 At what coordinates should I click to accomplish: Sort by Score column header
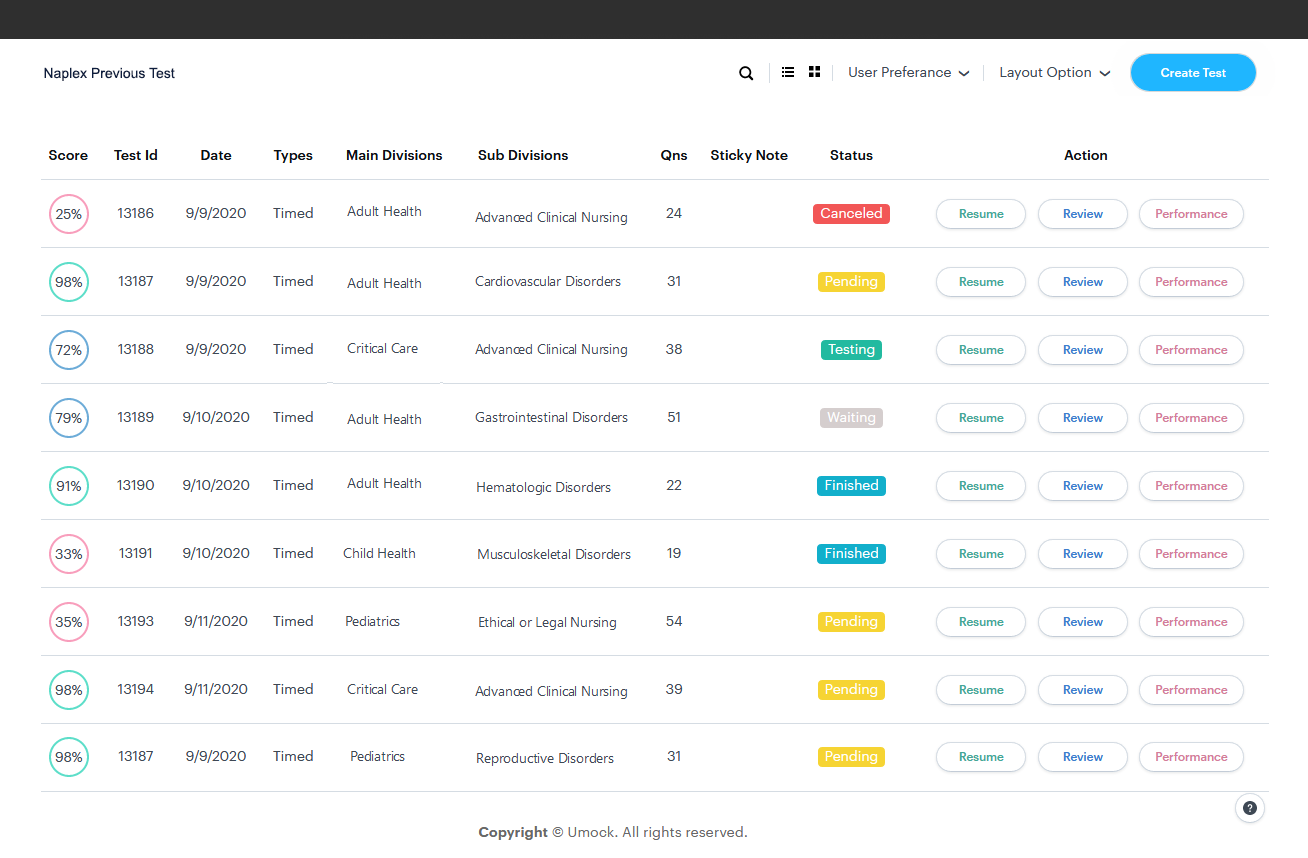click(68, 155)
